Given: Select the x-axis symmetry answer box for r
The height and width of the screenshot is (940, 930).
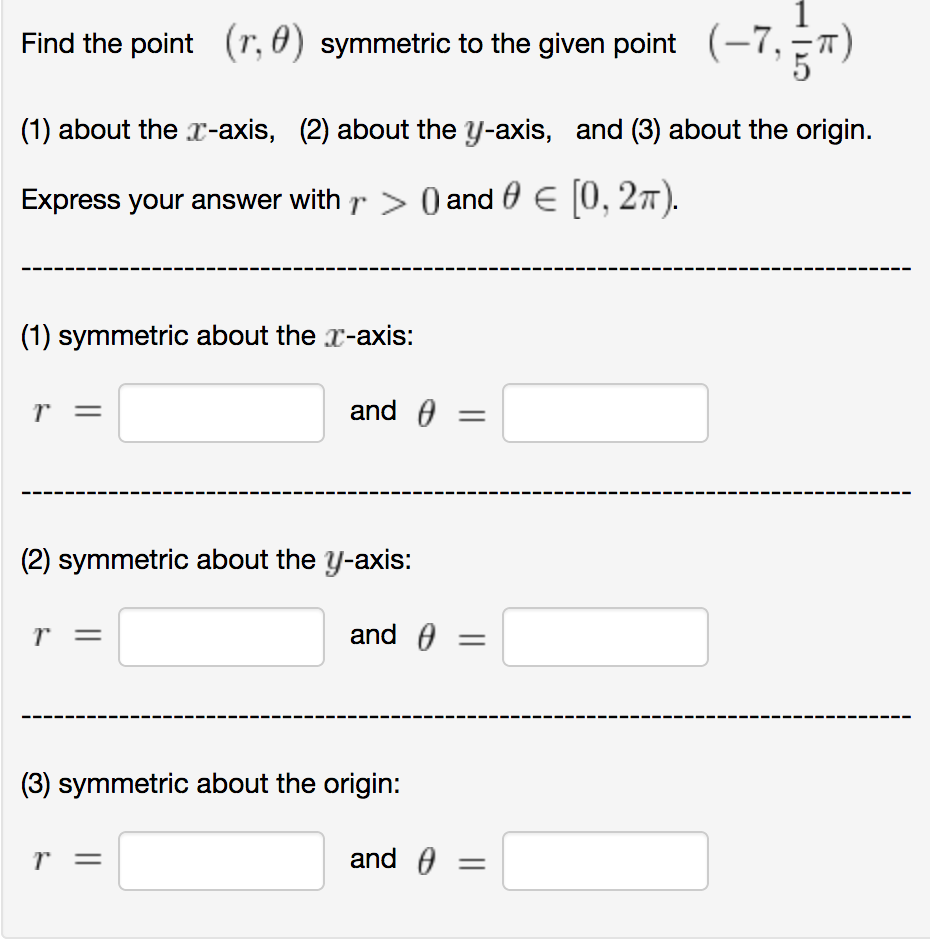Looking at the screenshot, I should (220, 413).
